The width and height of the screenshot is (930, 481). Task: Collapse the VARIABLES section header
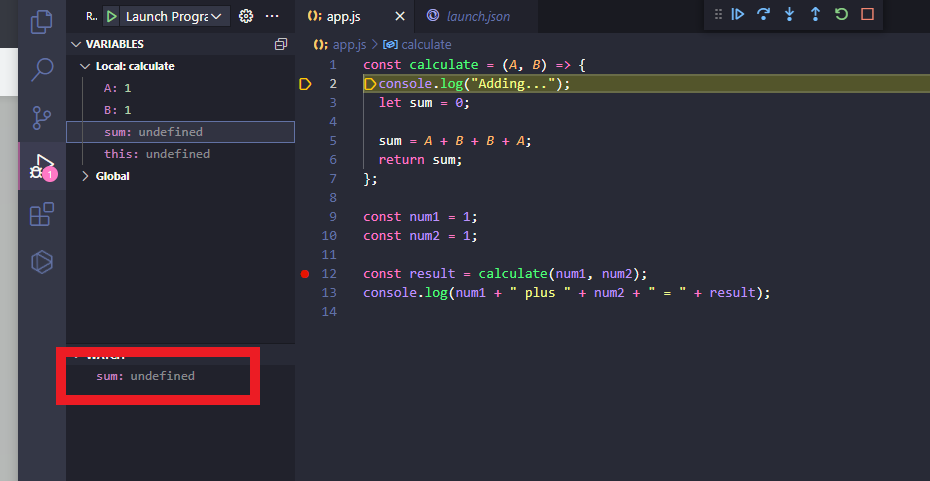114,44
